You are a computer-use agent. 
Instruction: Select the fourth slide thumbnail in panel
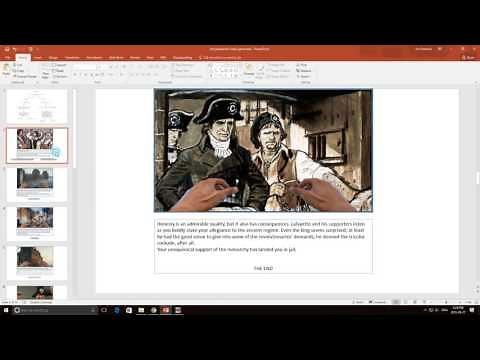(37, 224)
